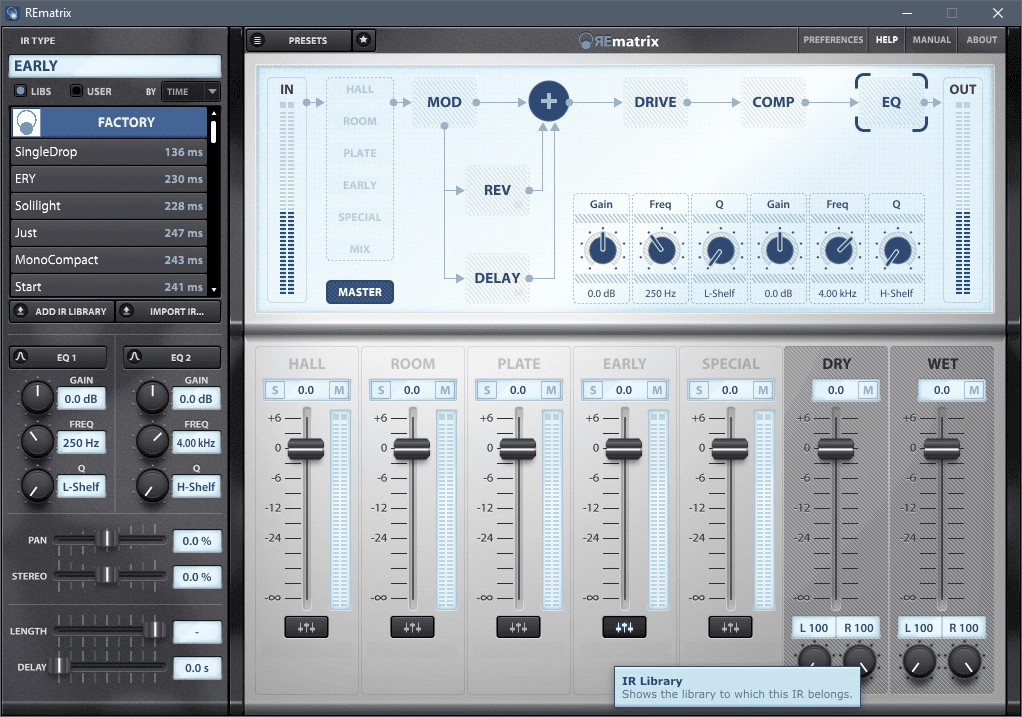Click the STEREO slider handle

(106, 575)
